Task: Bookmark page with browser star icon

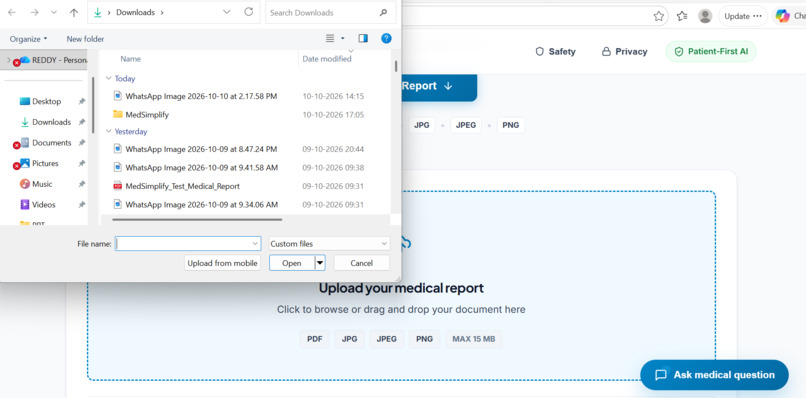Action: tap(658, 16)
